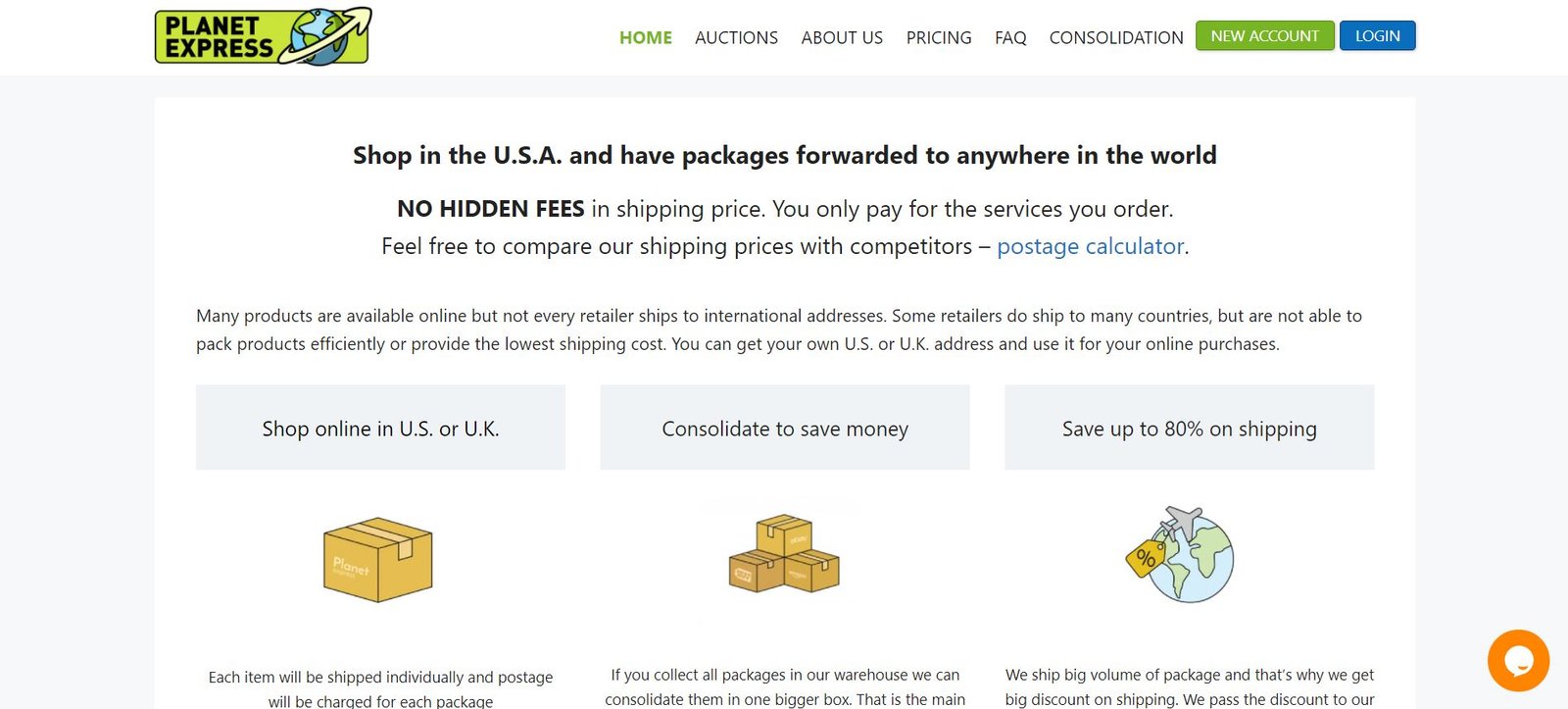Image resolution: width=1568 pixels, height=709 pixels.
Task: Open the ABOUT US section
Action: point(842,37)
